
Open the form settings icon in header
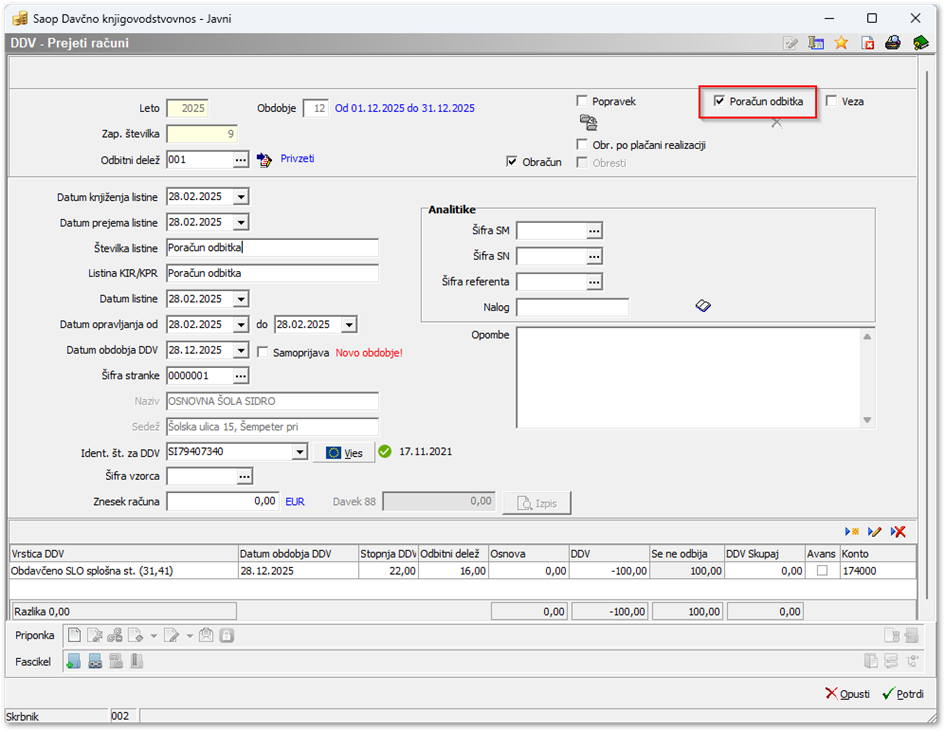pos(816,43)
